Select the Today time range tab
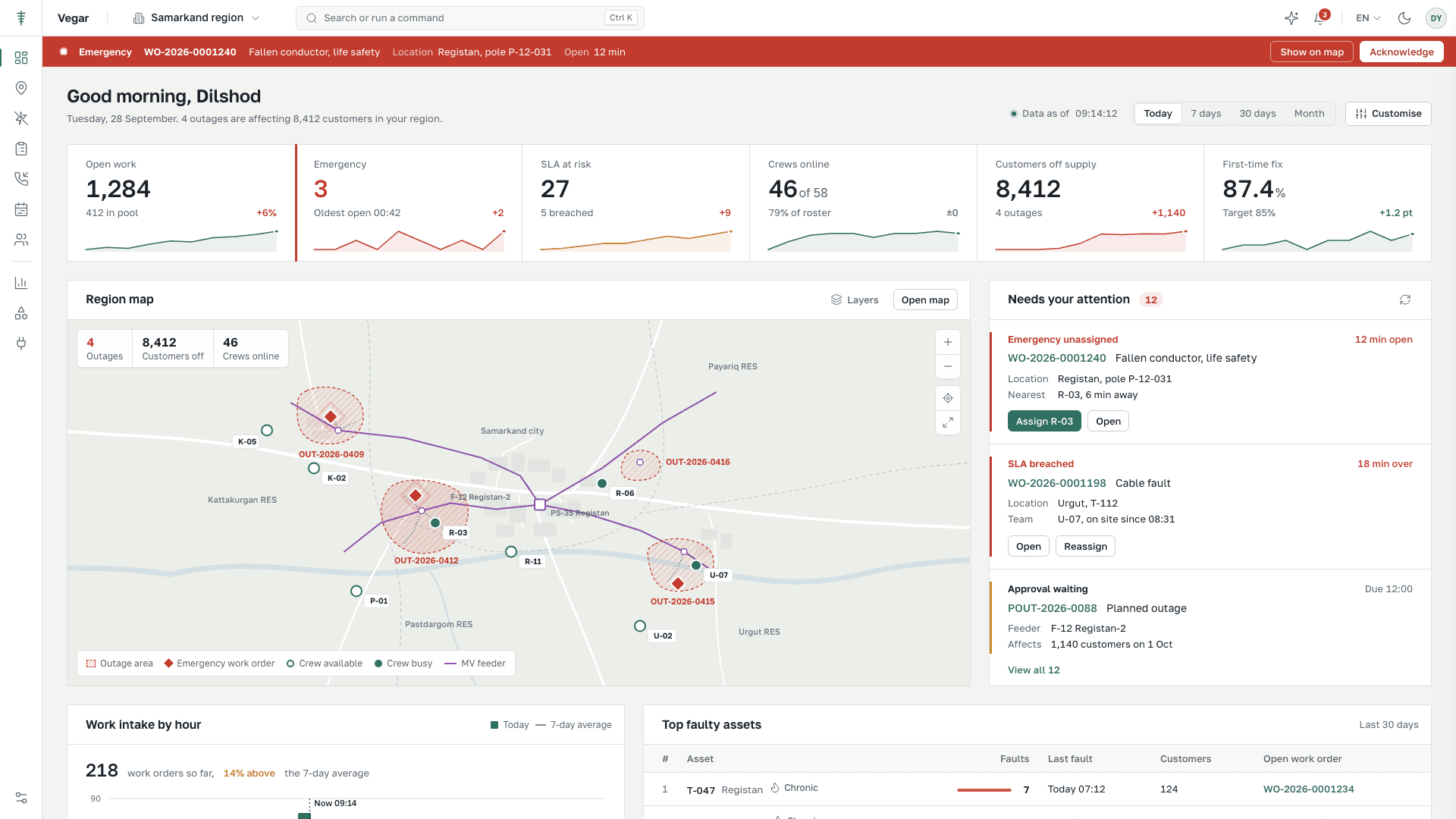This screenshot has width=1456, height=819. (x=1158, y=114)
